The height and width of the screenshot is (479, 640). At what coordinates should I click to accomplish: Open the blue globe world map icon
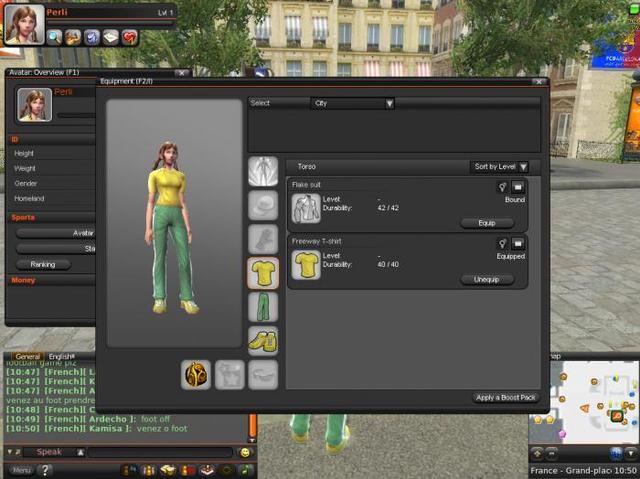pos(616,453)
